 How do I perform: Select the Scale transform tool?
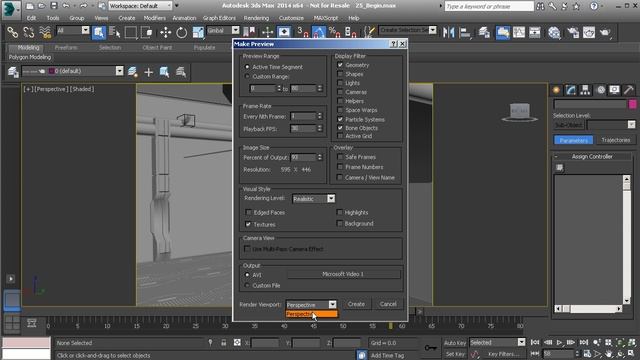point(198,32)
